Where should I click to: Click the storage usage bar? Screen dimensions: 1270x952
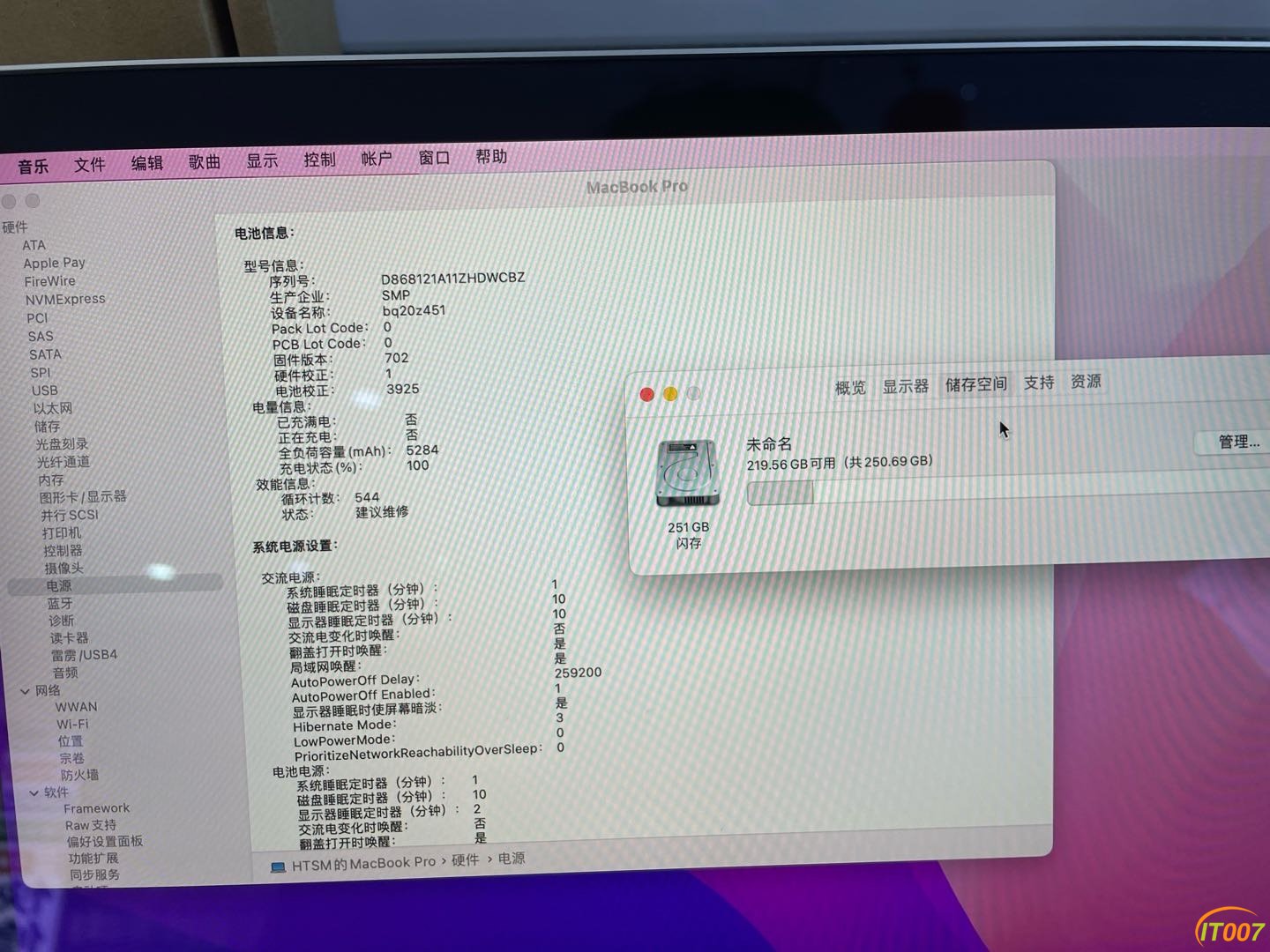(x=1008, y=492)
